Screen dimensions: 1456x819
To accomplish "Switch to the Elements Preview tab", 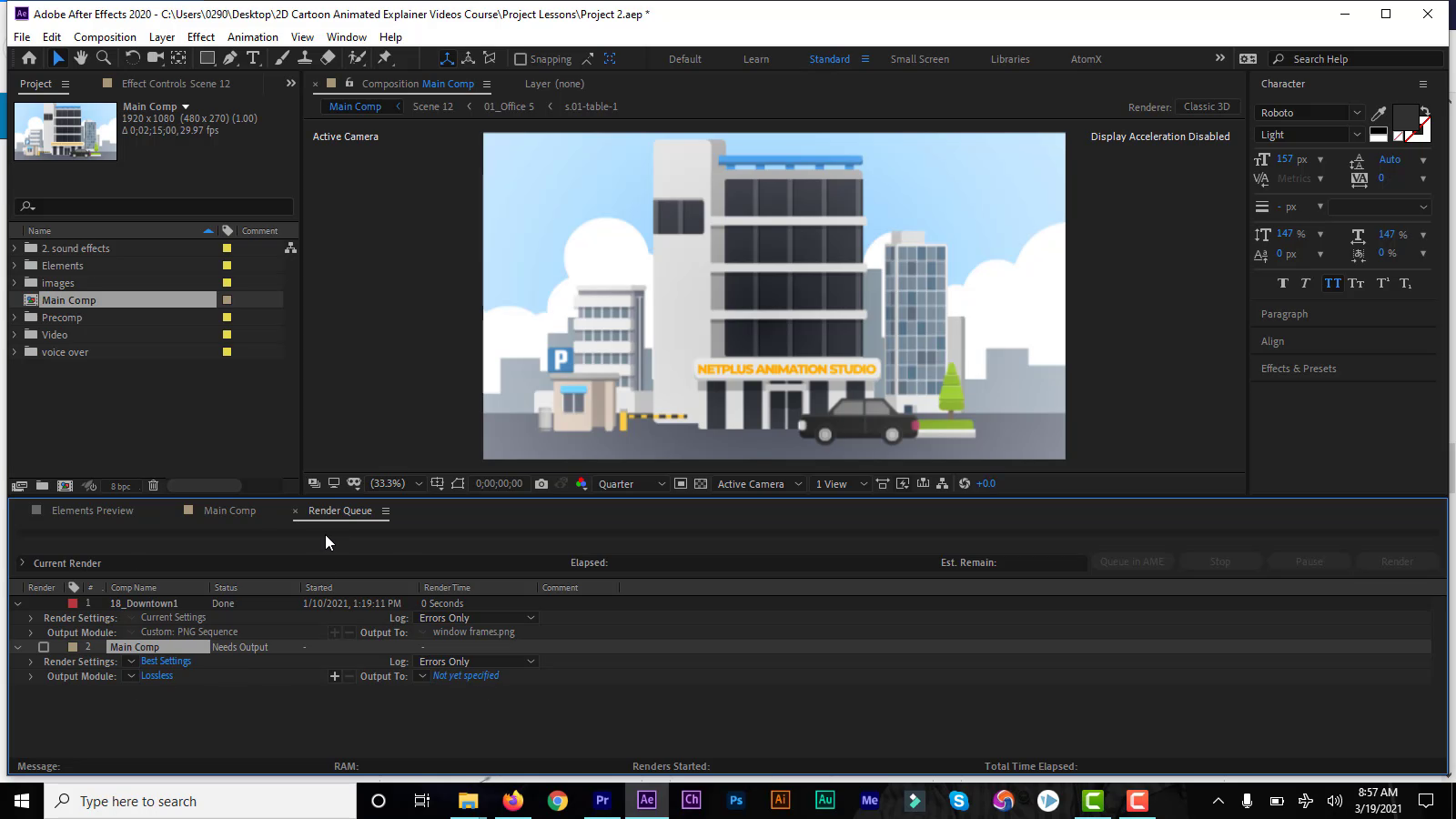I will [x=92, y=511].
